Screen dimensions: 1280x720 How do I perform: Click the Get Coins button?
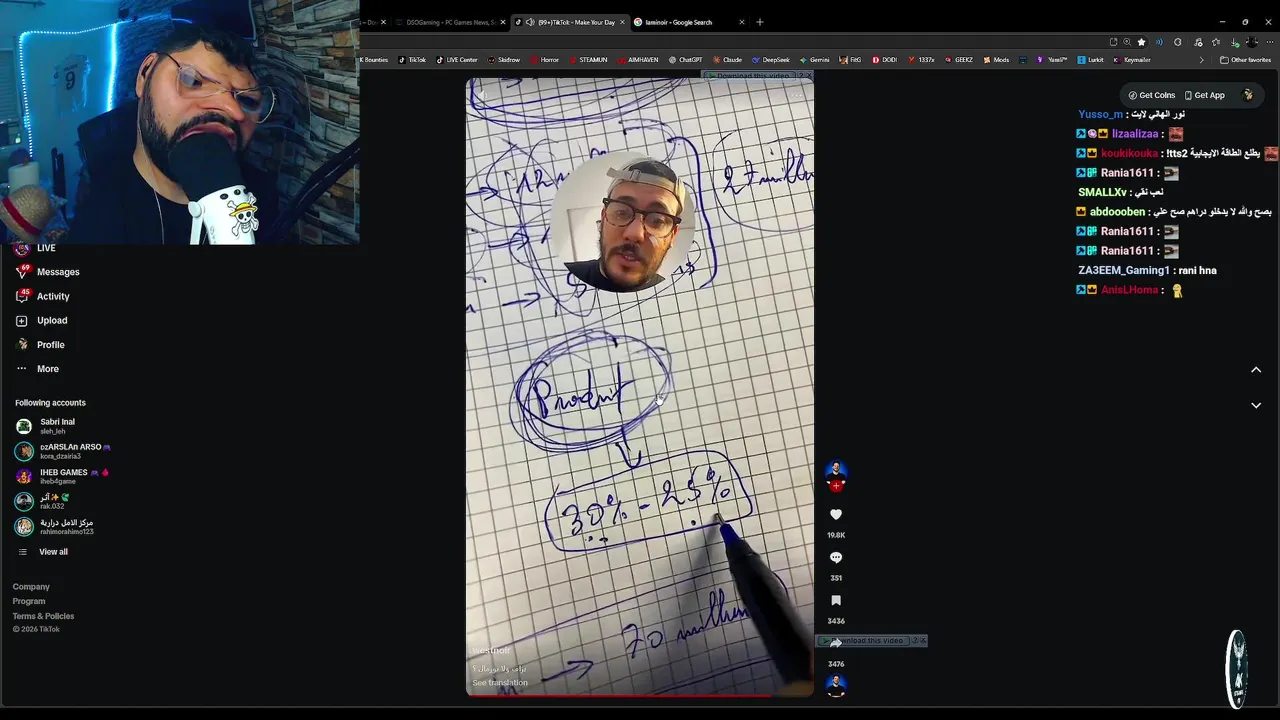click(1152, 95)
